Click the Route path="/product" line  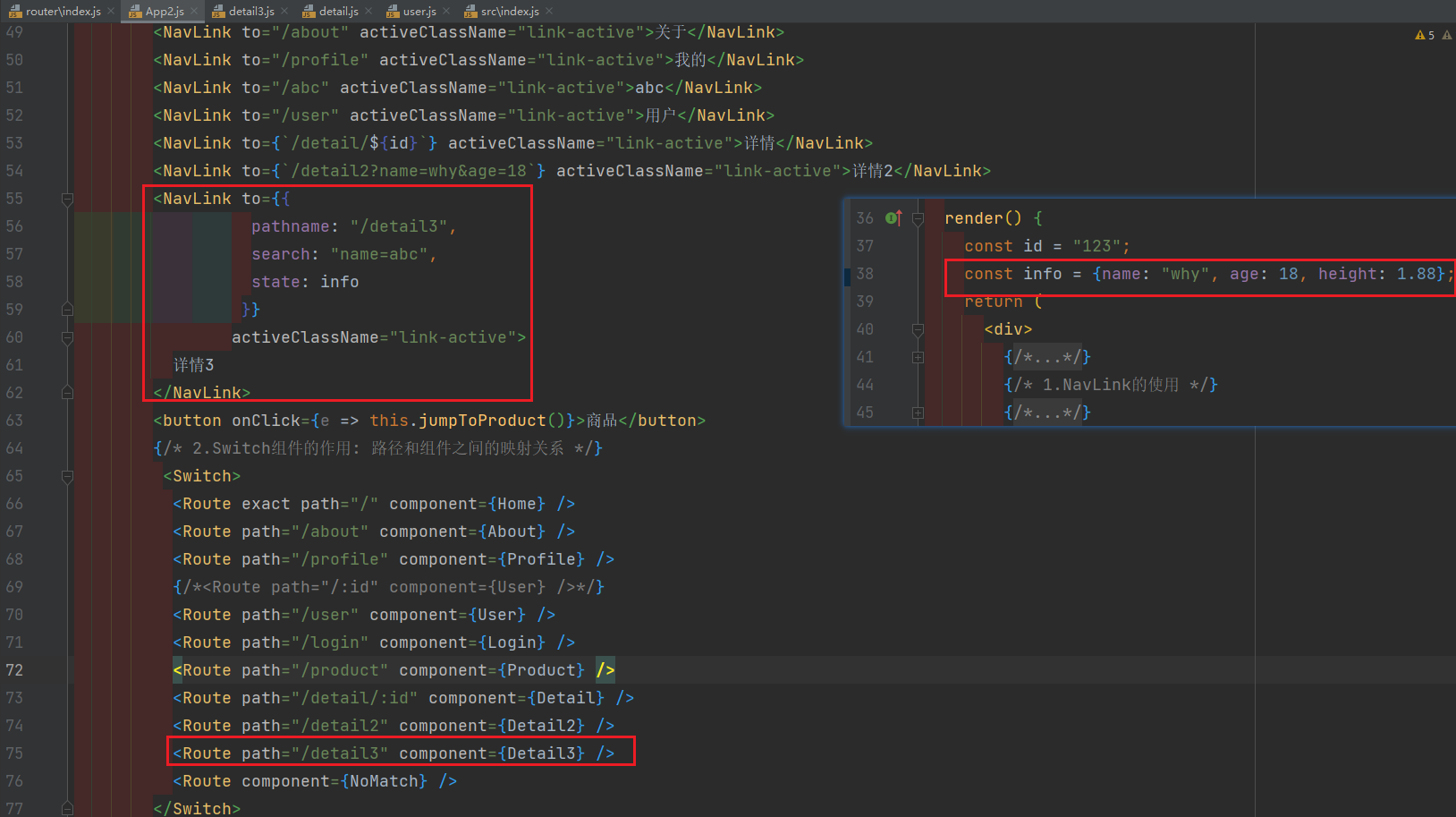point(394,670)
